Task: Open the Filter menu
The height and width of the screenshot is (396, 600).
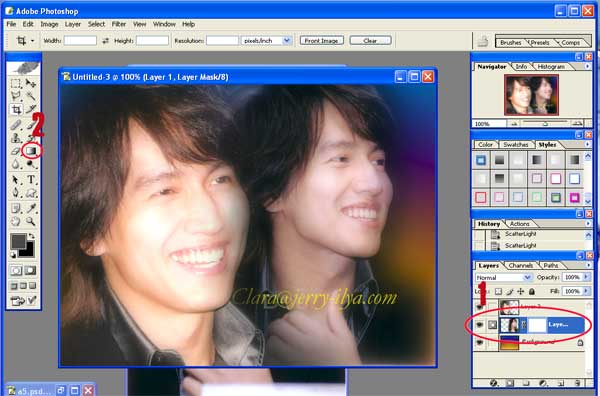Action: 119,24
